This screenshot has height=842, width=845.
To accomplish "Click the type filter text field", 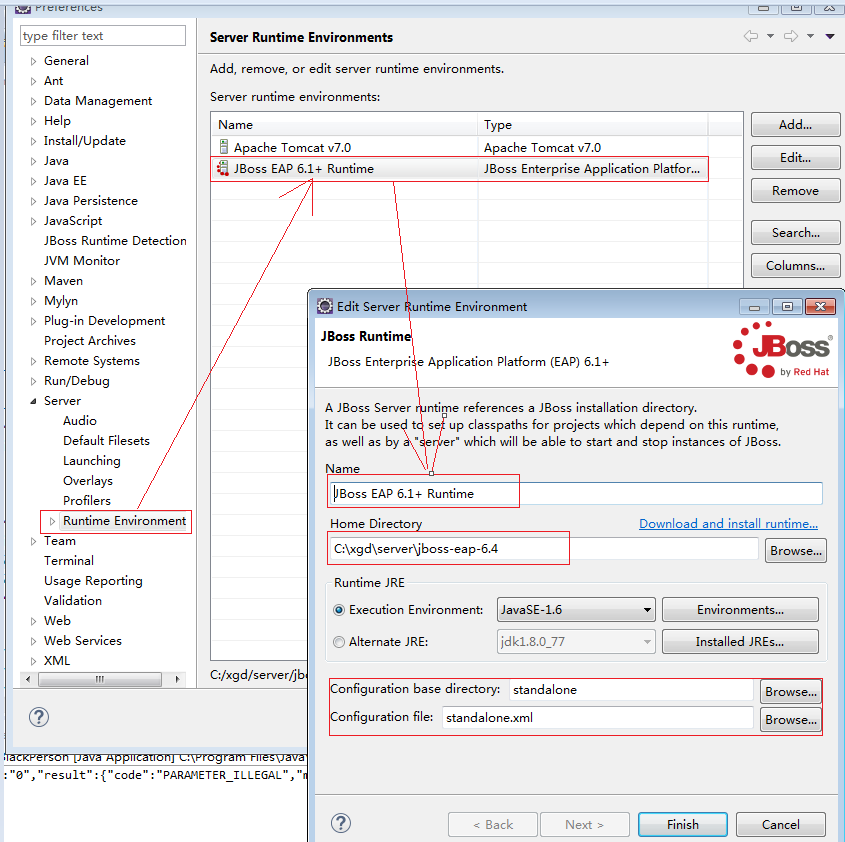I will coord(103,36).
